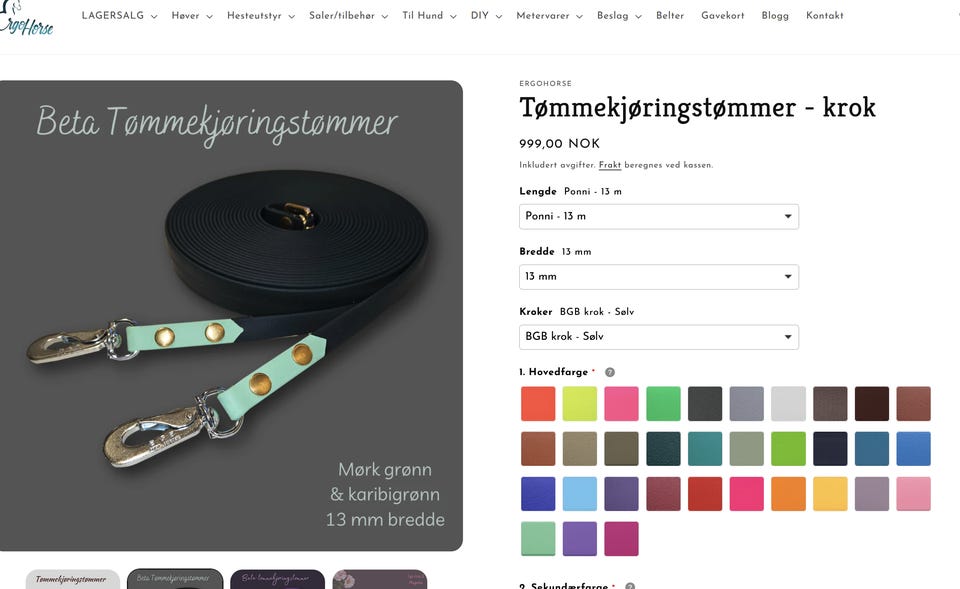Pick the yellow color swatch
The image size is (960, 589).
pos(830,493)
